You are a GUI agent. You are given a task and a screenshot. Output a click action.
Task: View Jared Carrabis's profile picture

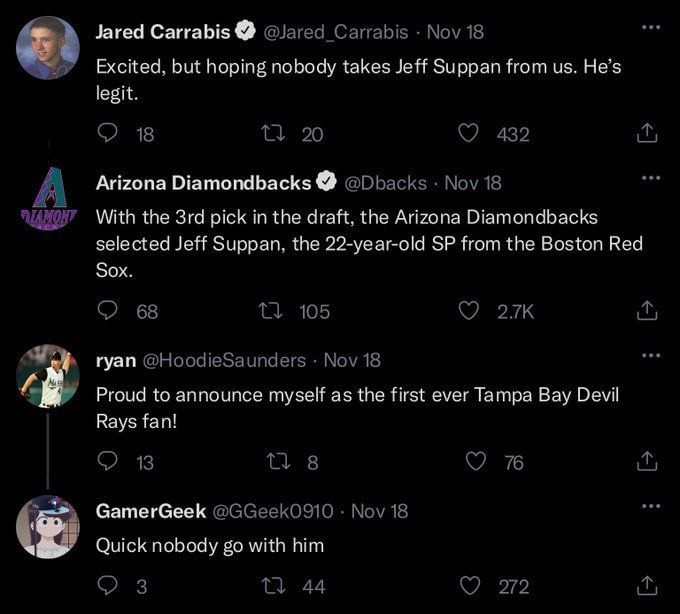coord(48,47)
